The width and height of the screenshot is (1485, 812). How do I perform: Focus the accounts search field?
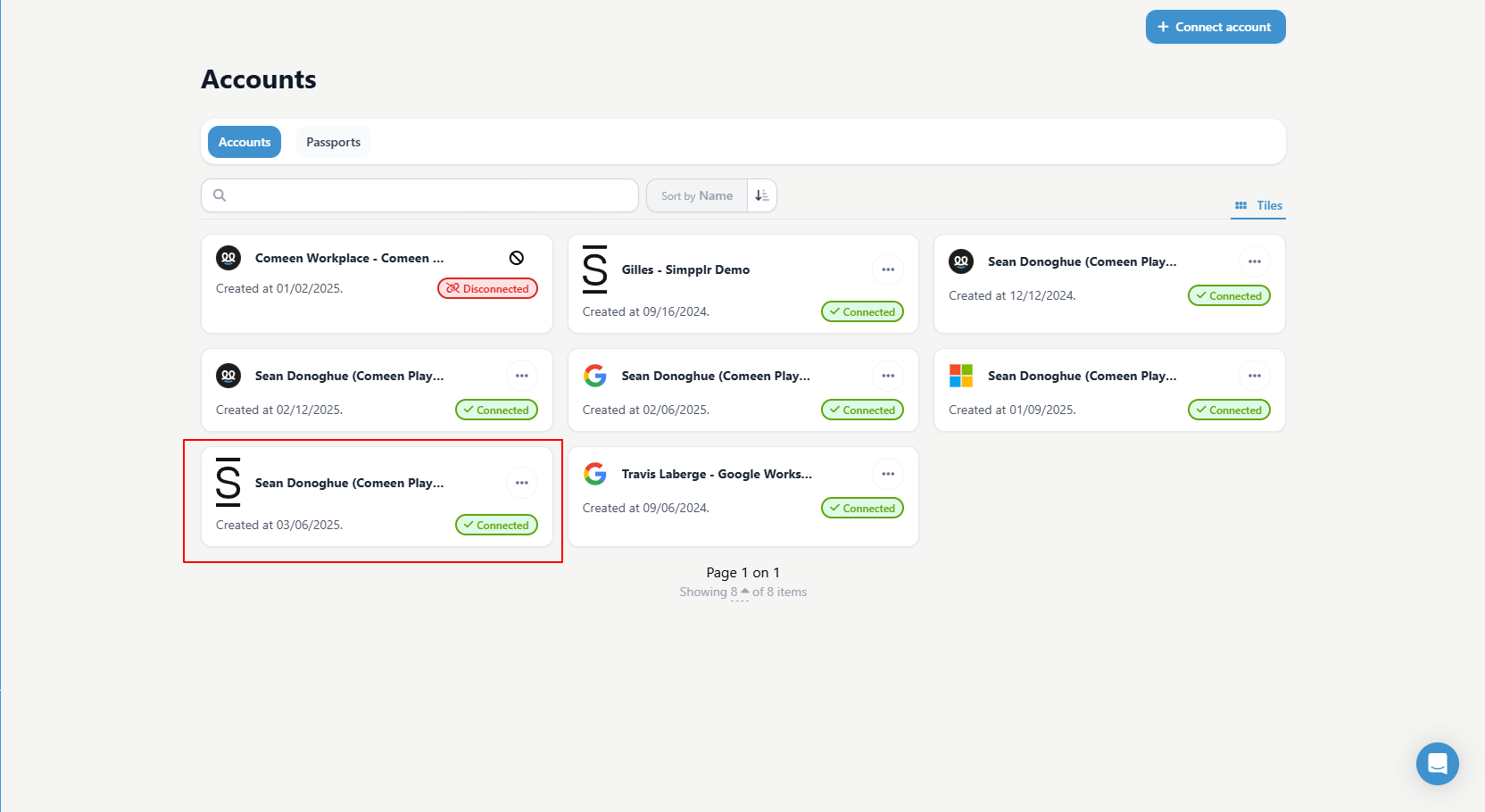click(419, 195)
